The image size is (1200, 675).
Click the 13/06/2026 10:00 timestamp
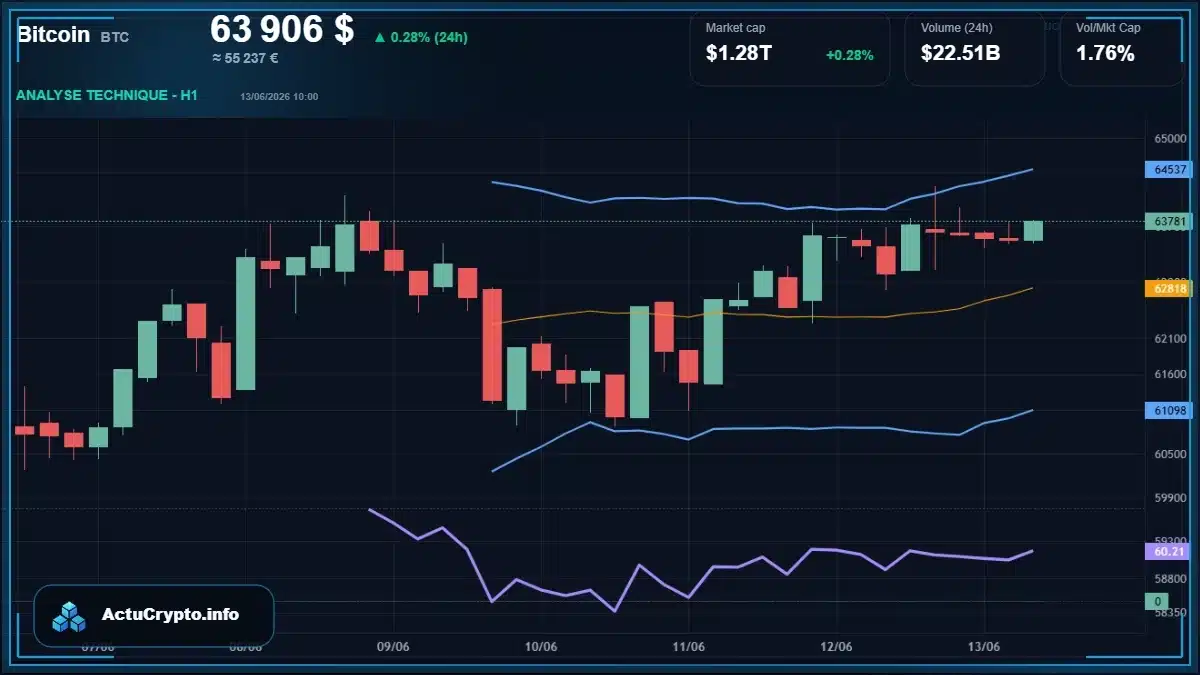point(279,97)
